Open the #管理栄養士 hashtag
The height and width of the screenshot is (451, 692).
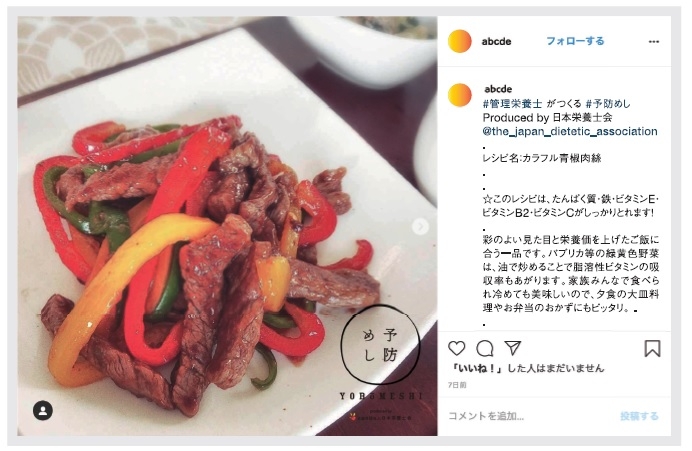512,104
